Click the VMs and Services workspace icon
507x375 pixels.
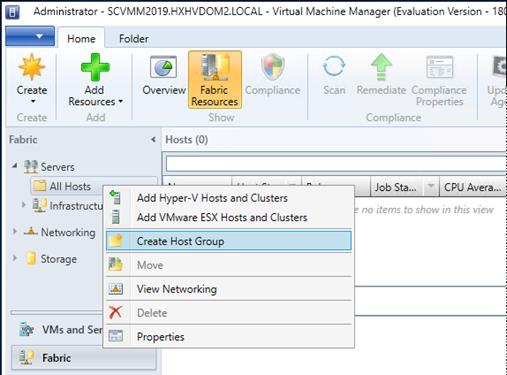(x=26, y=329)
